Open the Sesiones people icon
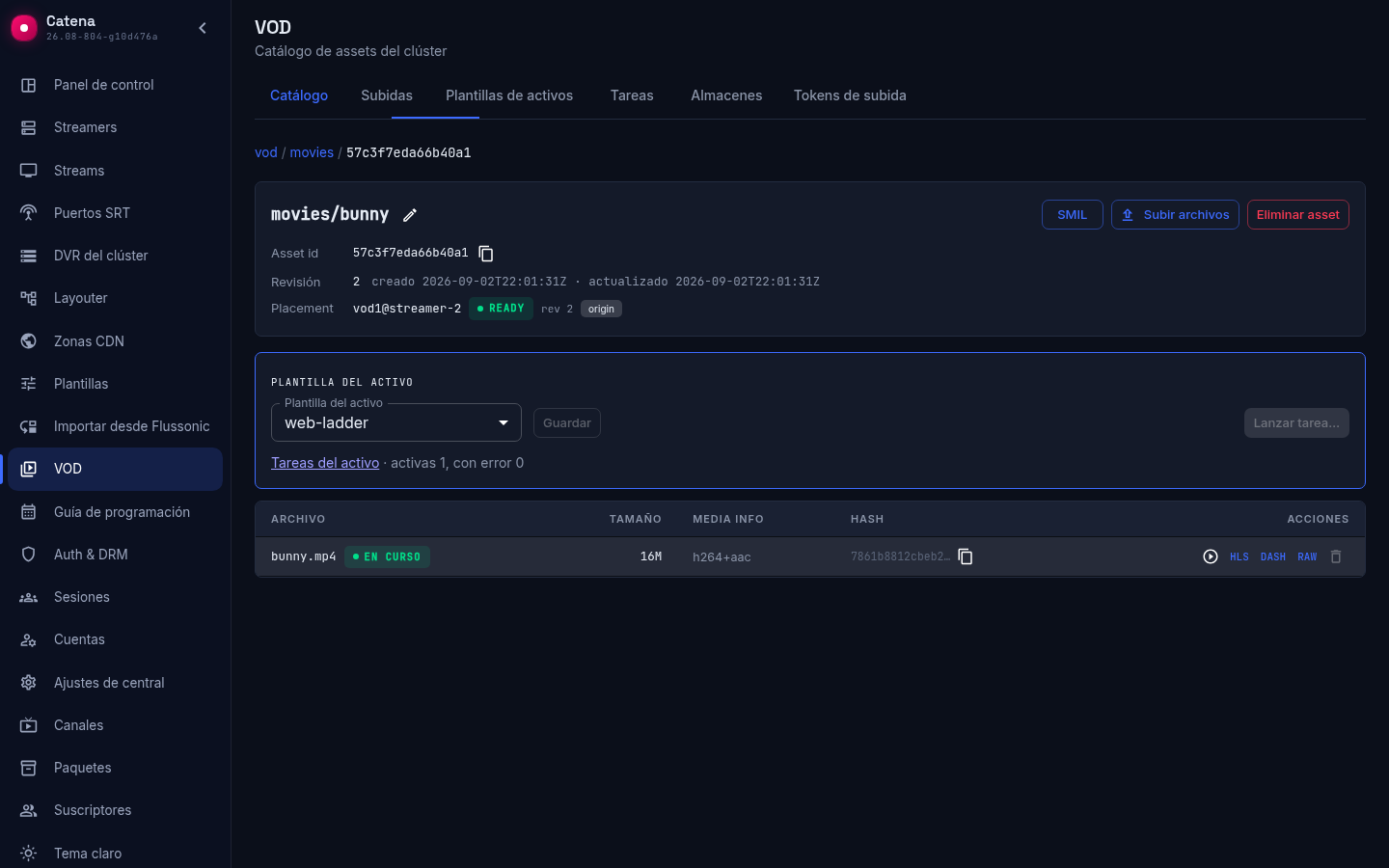This screenshot has height=868, width=1389. [x=29, y=597]
